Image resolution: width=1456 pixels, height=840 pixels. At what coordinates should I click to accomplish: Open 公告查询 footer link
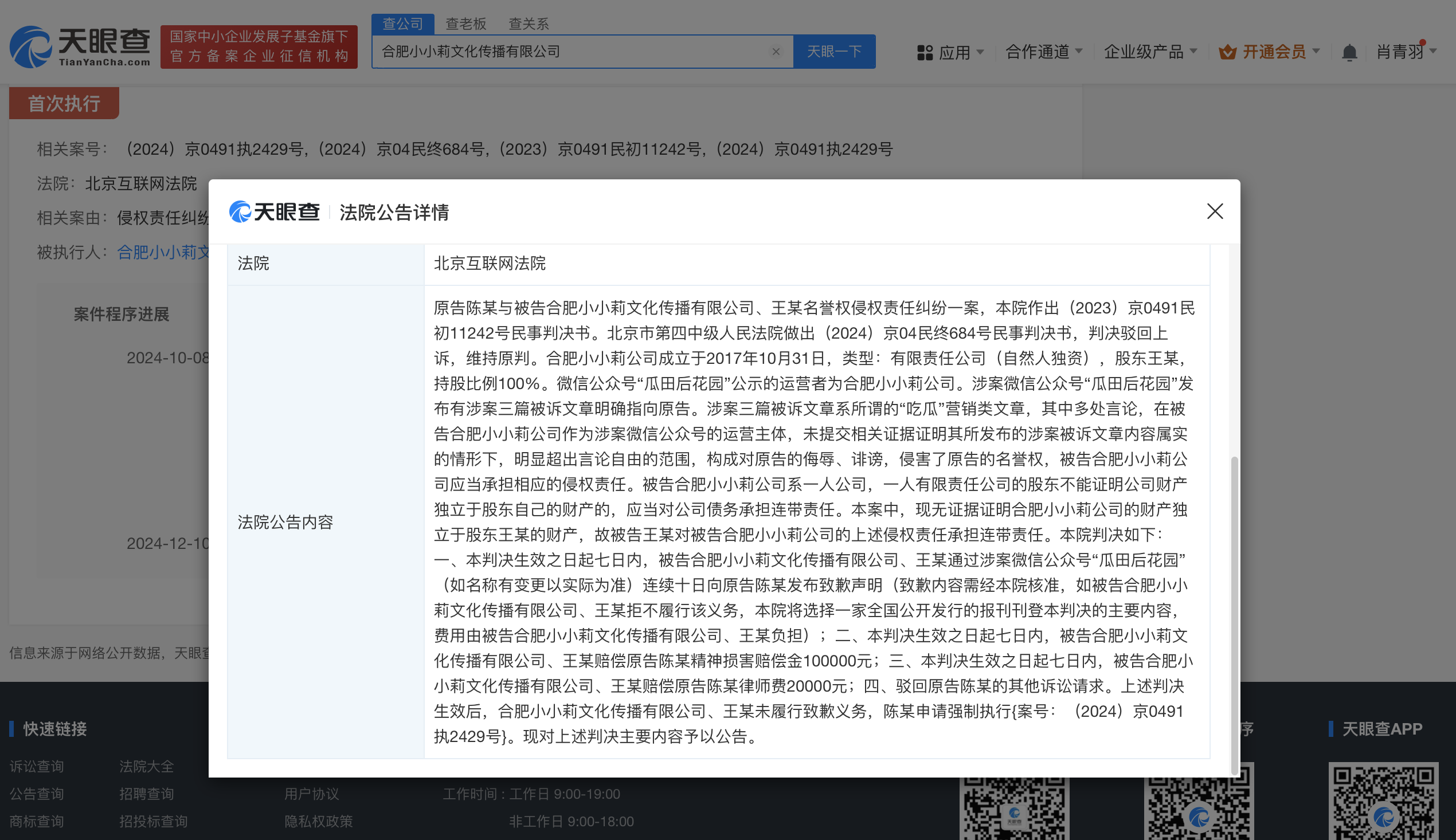pos(36,794)
